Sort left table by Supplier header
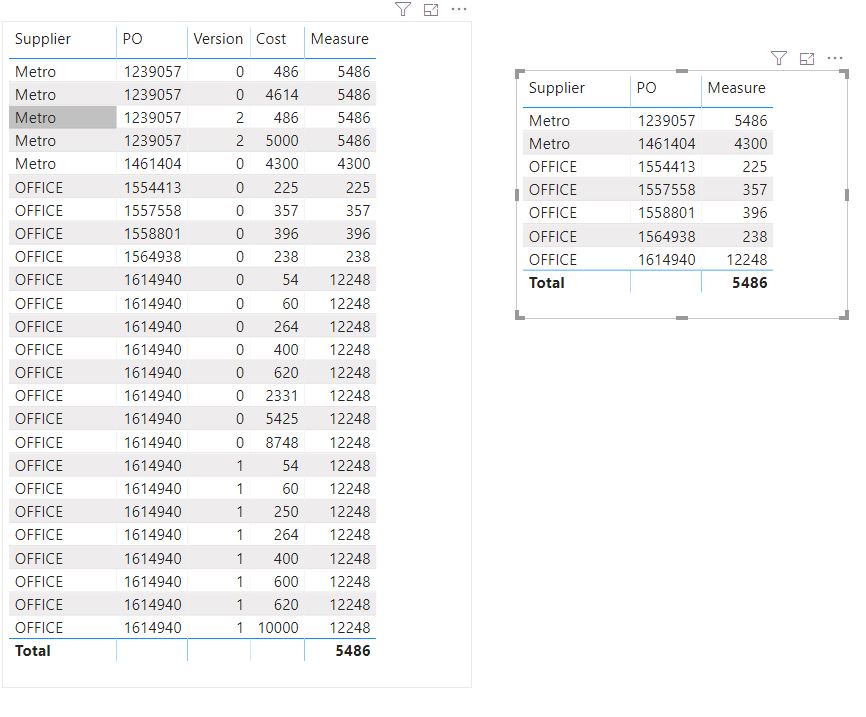Image resolution: width=866 pixels, height=717 pixels. (43, 39)
